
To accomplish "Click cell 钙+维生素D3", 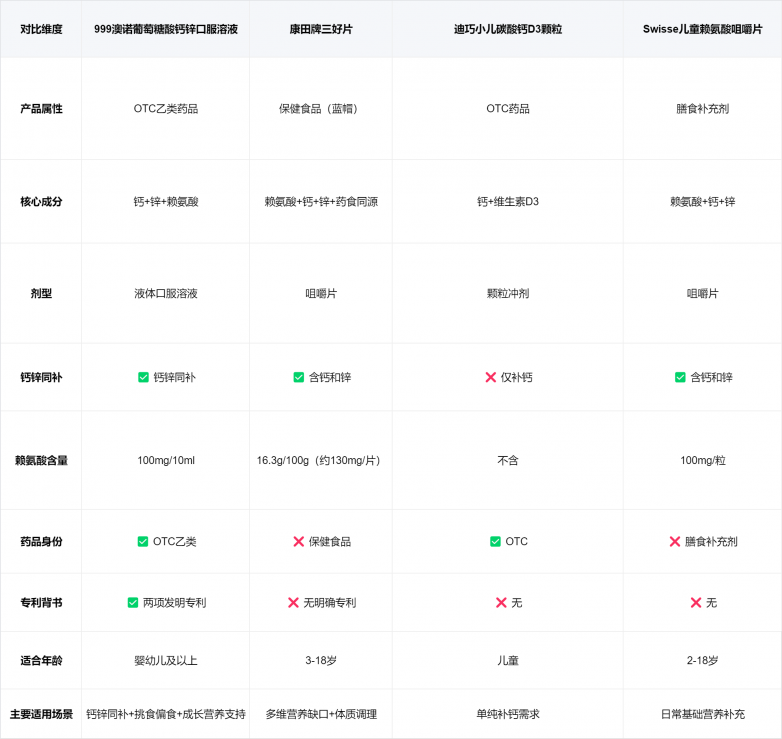I will tap(508, 201).
